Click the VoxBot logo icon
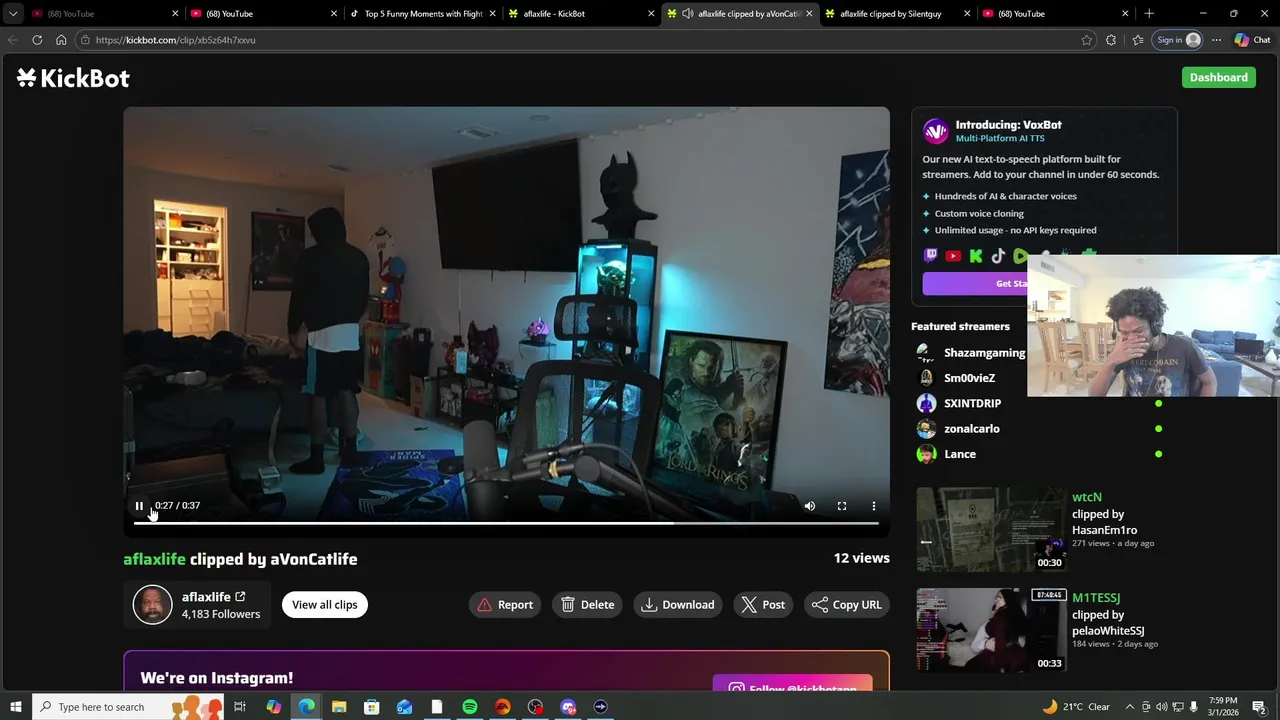The width and height of the screenshot is (1280, 720). point(935,131)
